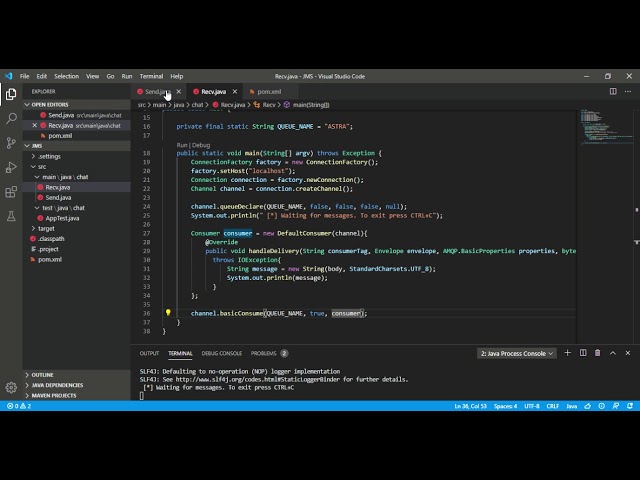
Task: Open the Selection menu
Action: [67, 76]
